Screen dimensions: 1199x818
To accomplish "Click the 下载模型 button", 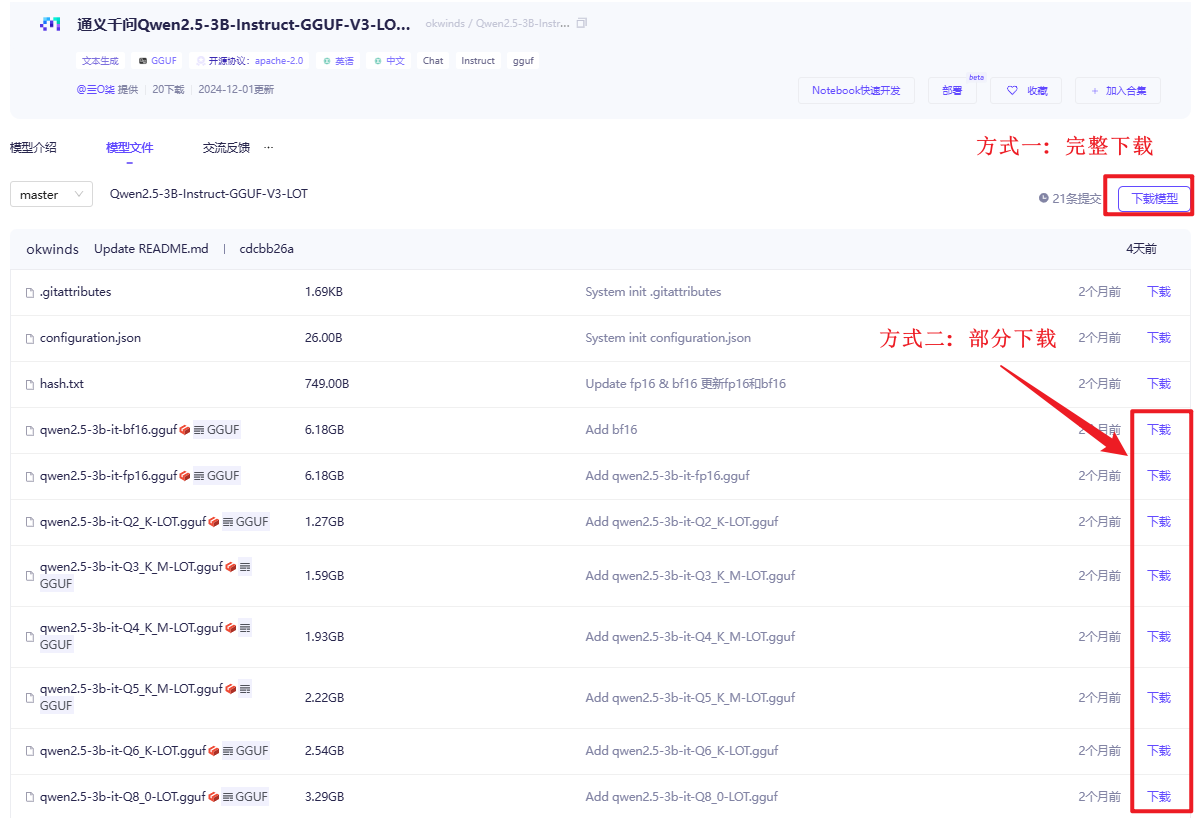I will [x=1154, y=199].
